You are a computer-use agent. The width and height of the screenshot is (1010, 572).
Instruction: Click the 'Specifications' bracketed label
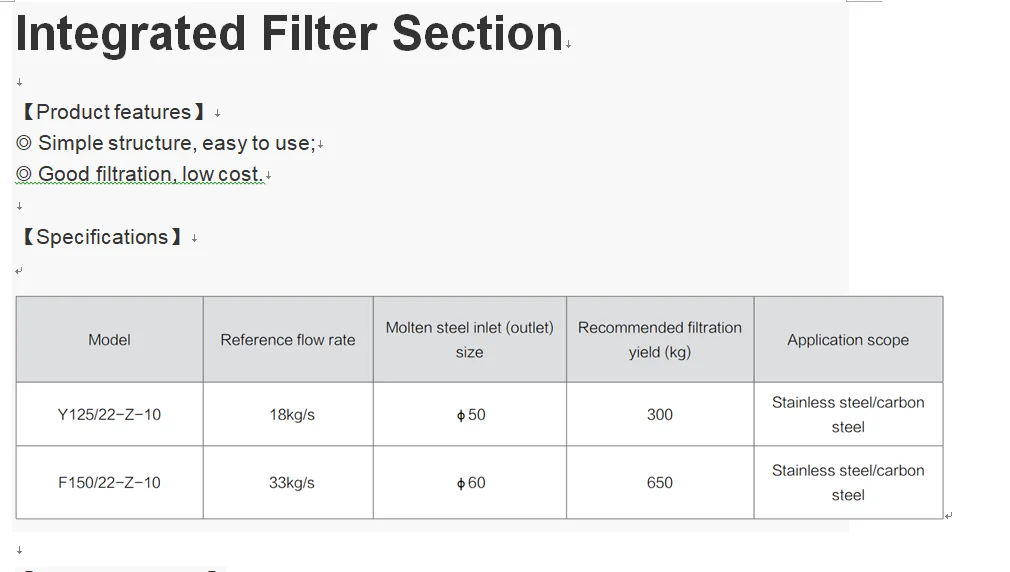(x=102, y=237)
